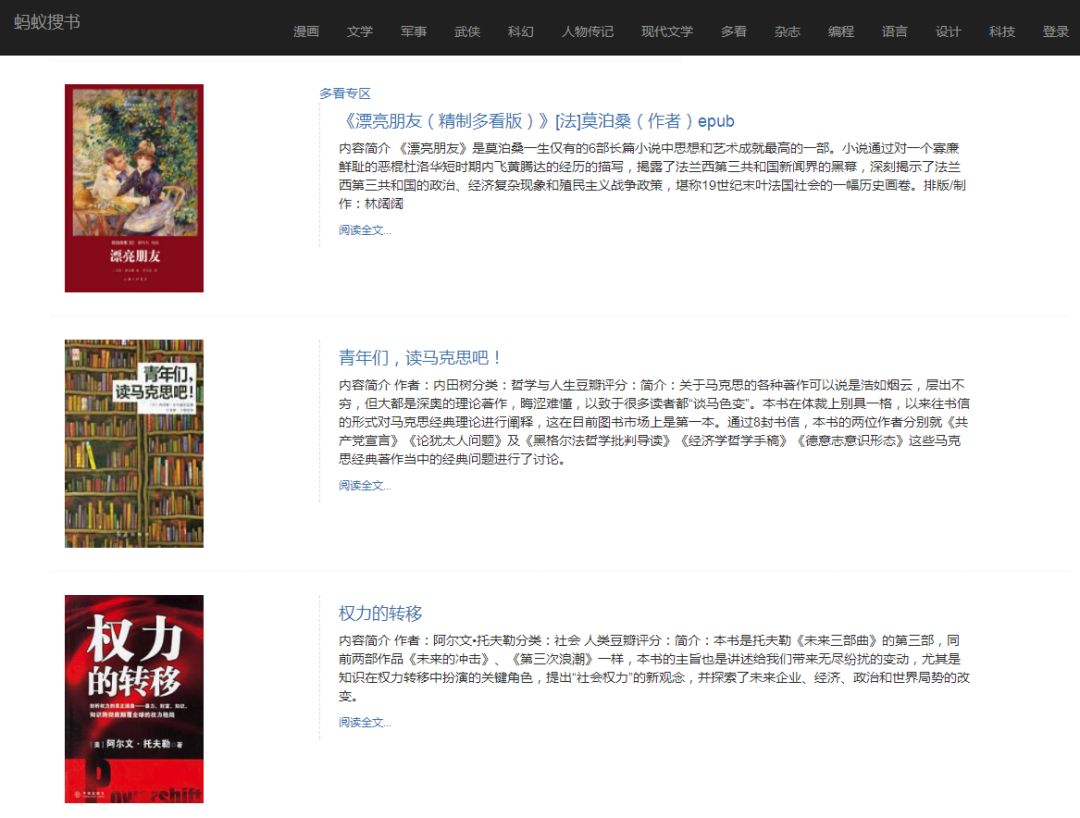Open the 军事 category page
The image size is (1080, 818).
tap(414, 31)
